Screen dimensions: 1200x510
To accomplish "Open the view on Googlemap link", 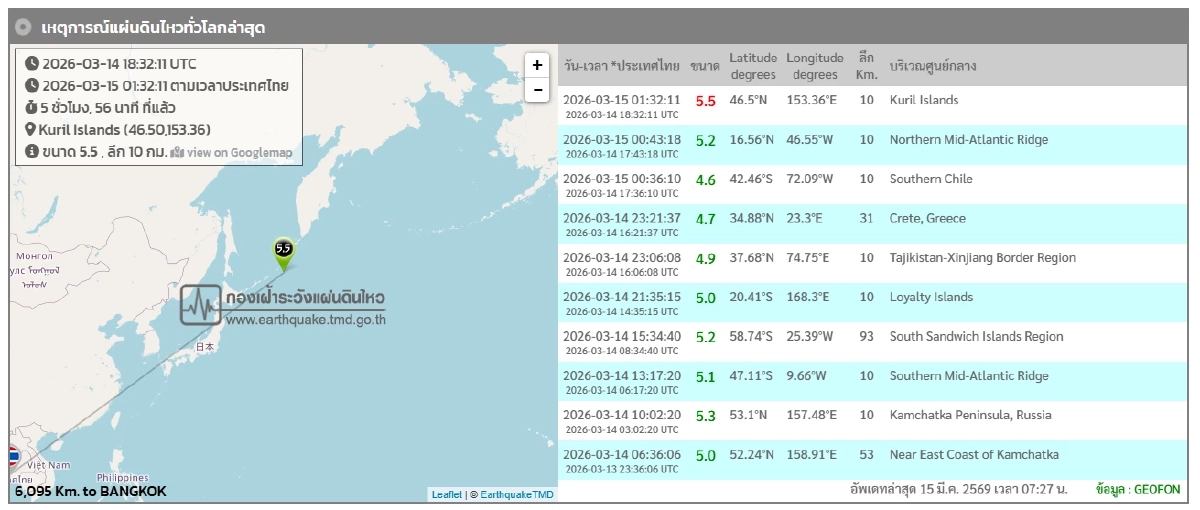I will point(239,153).
